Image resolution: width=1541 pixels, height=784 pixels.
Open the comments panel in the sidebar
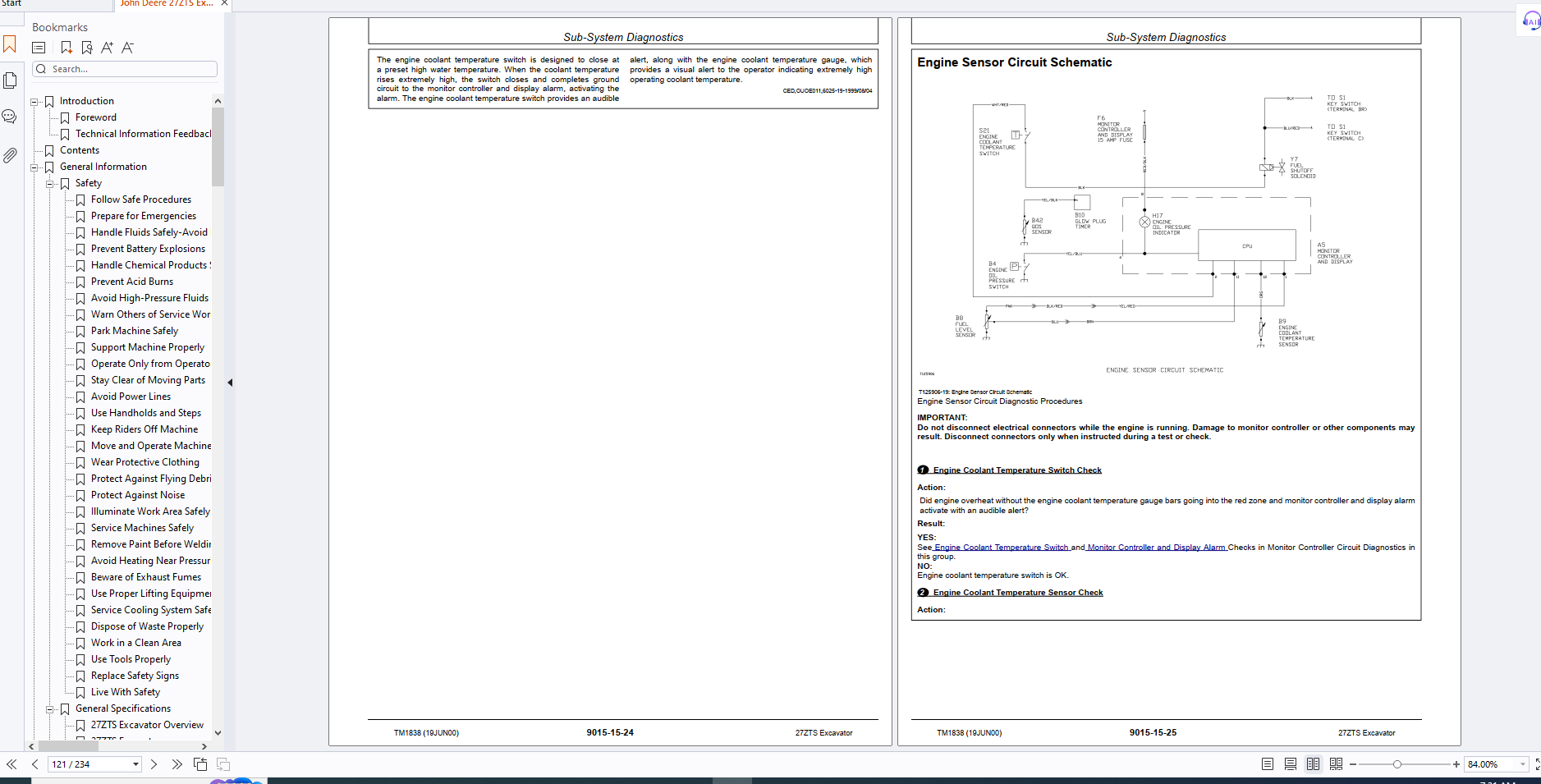coord(10,117)
